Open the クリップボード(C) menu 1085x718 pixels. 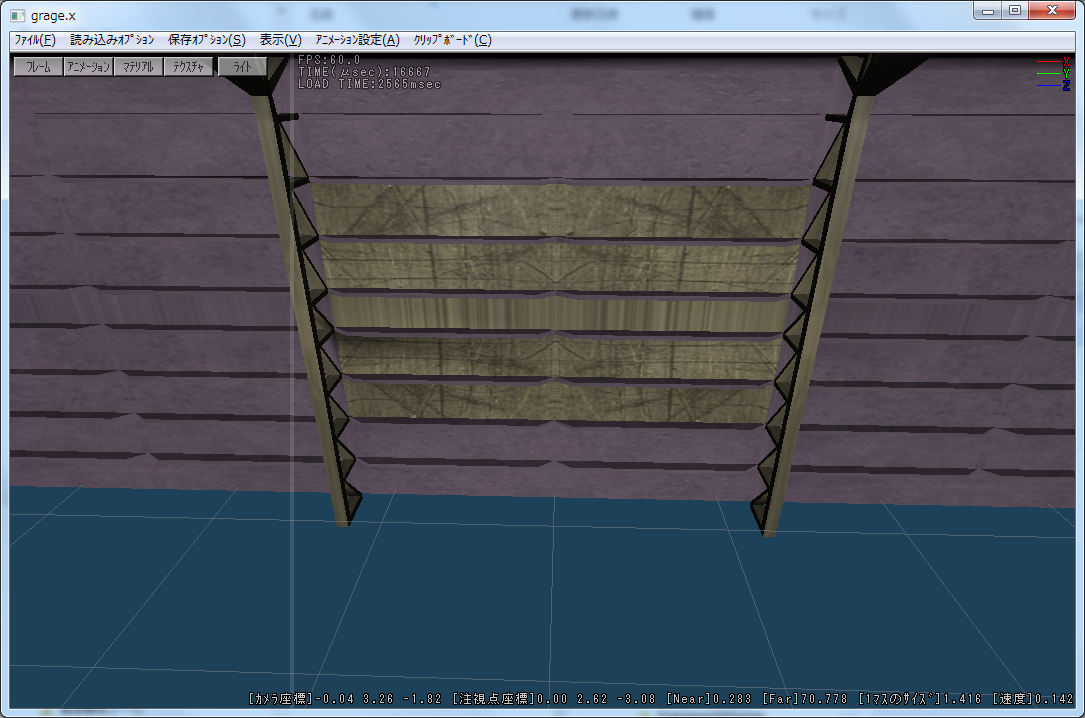pyautogui.click(x=452, y=40)
